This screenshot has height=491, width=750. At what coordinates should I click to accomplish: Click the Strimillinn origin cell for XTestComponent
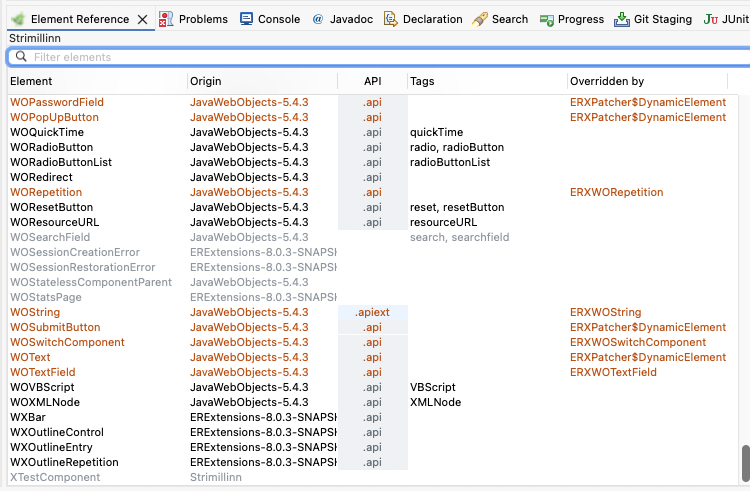[x=216, y=477]
